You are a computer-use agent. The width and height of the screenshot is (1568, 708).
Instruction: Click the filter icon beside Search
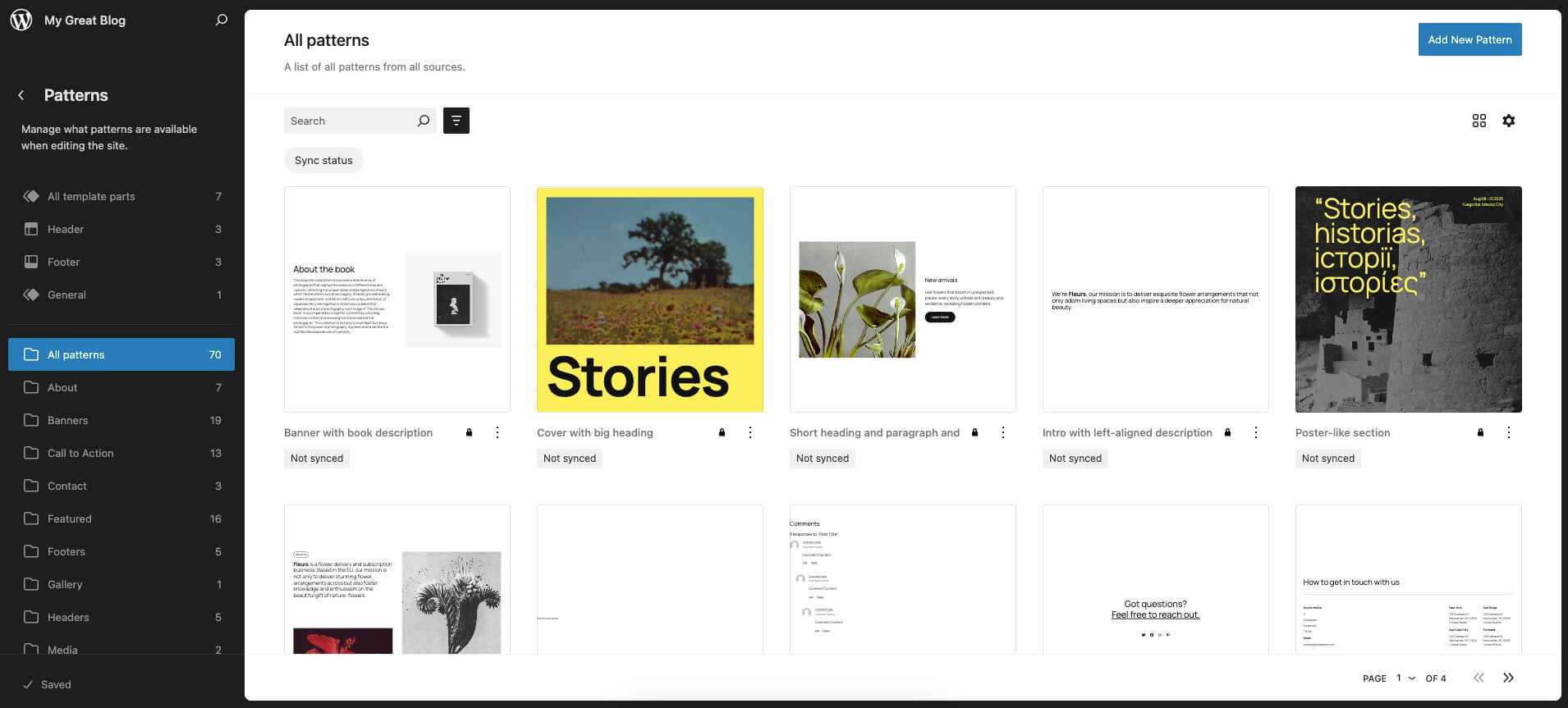pyautogui.click(x=456, y=121)
